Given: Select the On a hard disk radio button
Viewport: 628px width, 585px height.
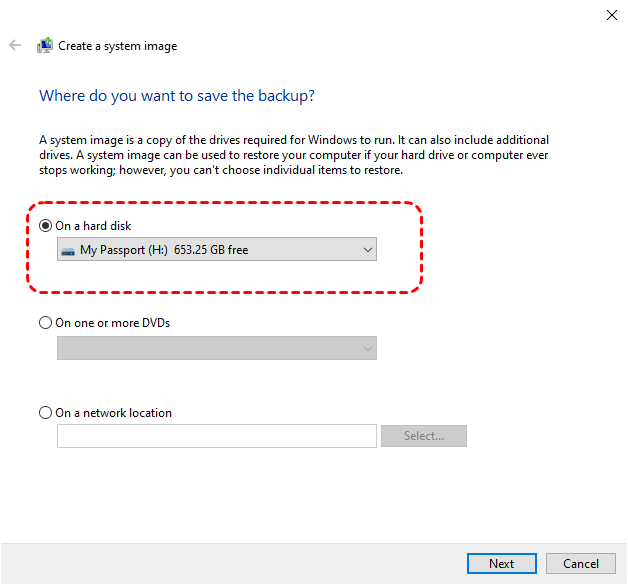Looking at the screenshot, I should click(46, 226).
